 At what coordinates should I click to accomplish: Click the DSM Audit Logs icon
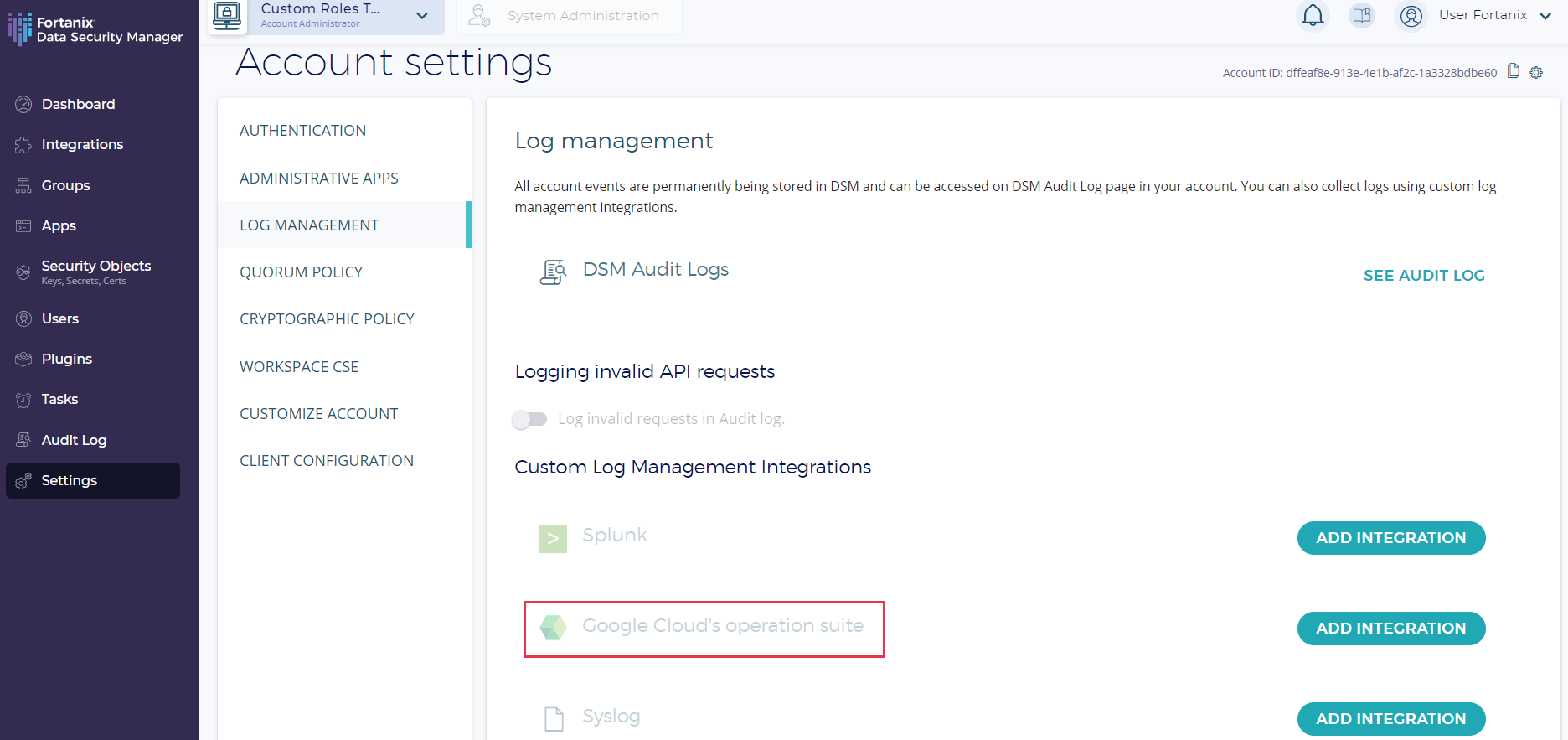click(x=553, y=272)
